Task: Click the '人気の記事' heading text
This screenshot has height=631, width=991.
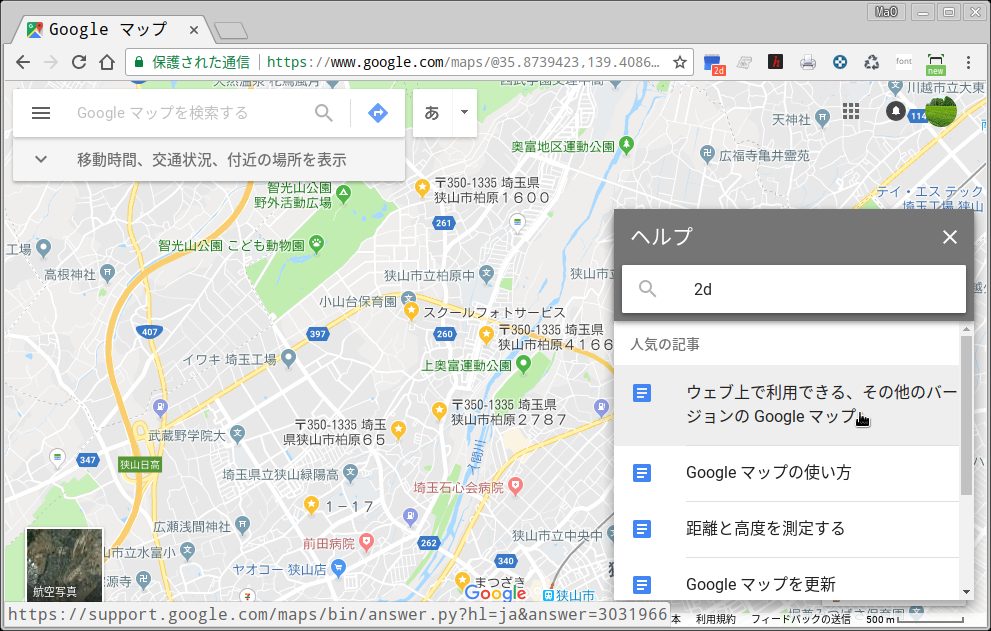Action: pyautogui.click(x=665, y=345)
